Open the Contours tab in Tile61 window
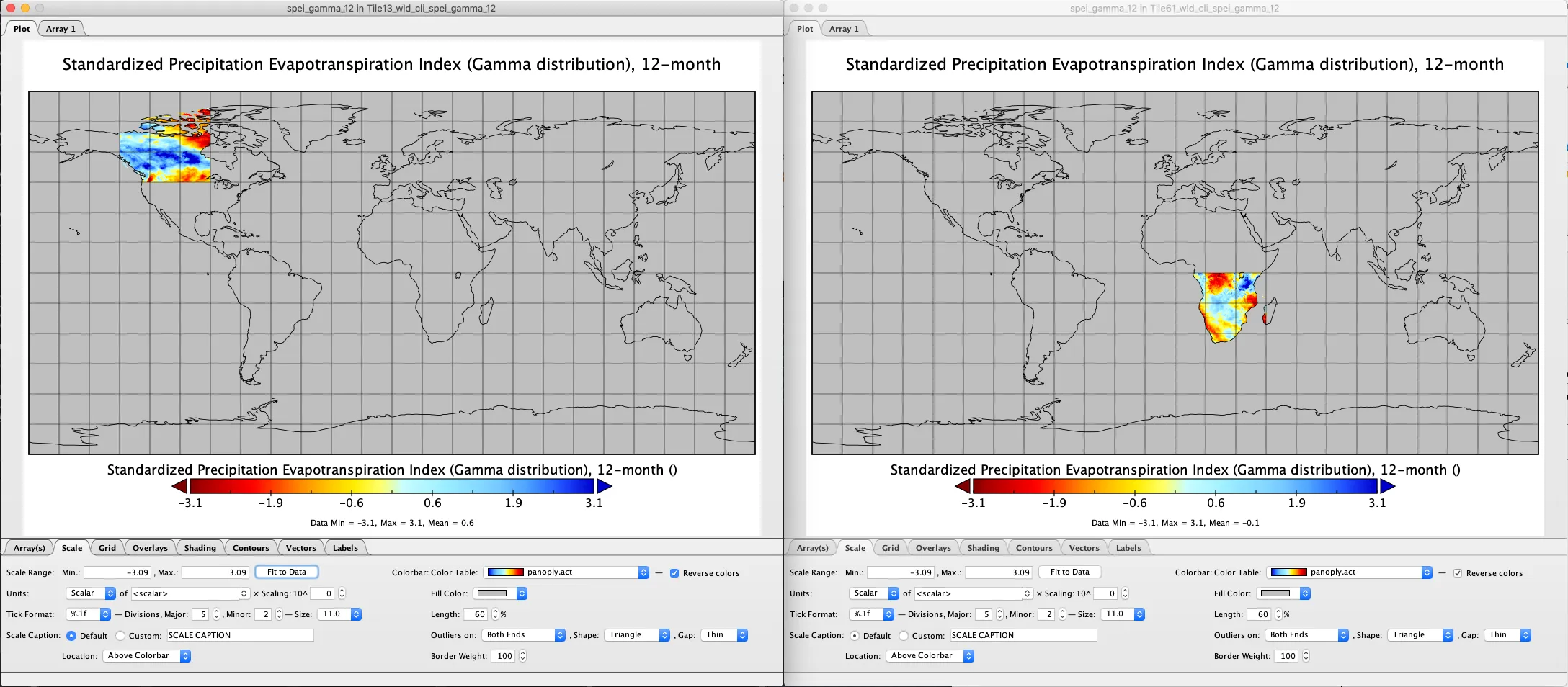Image resolution: width=1568 pixels, height=687 pixels. click(1034, 548)
